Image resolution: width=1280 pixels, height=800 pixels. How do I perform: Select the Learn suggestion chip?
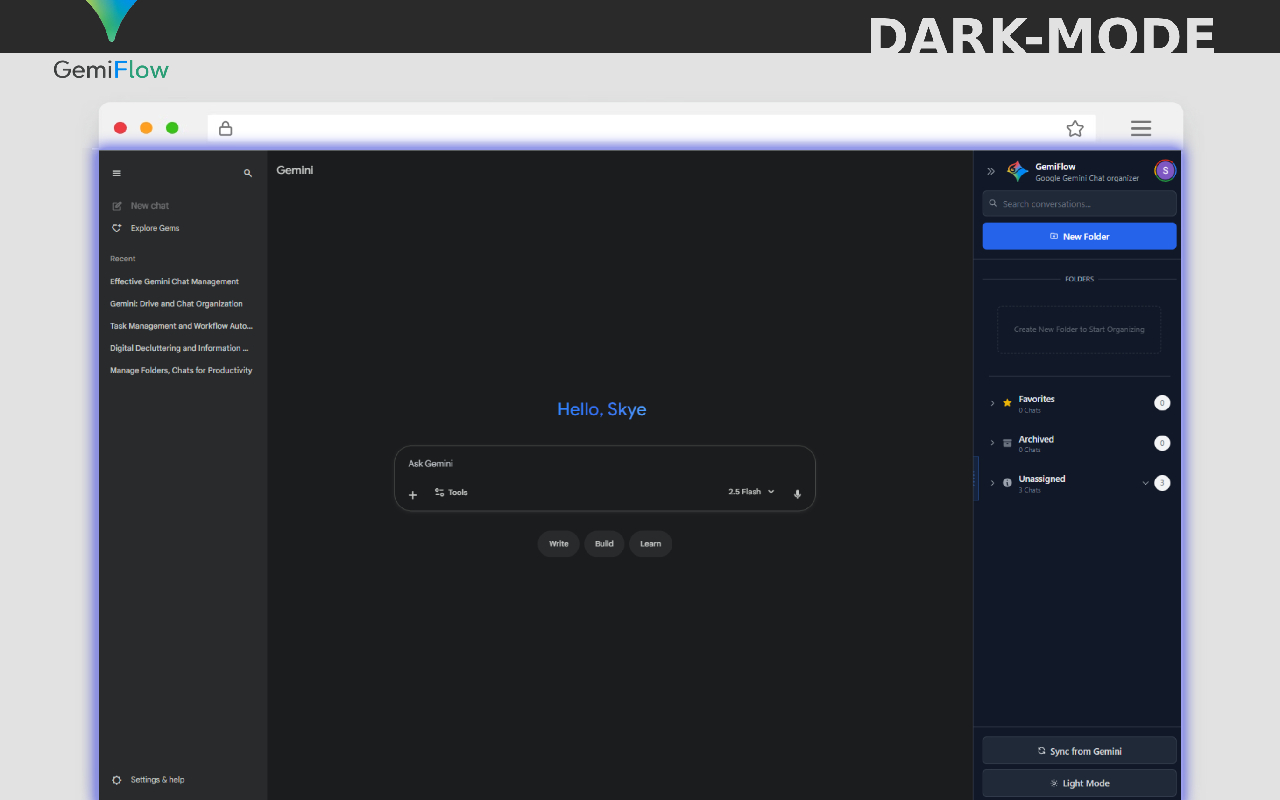click(x=651, y=544)
